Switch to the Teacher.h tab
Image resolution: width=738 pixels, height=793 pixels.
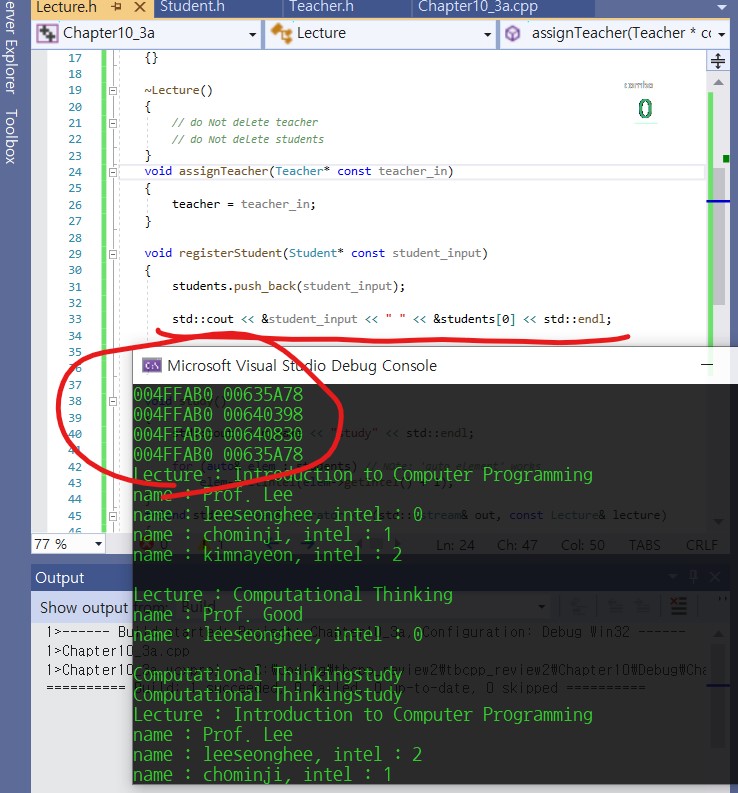tap(322, 7)
